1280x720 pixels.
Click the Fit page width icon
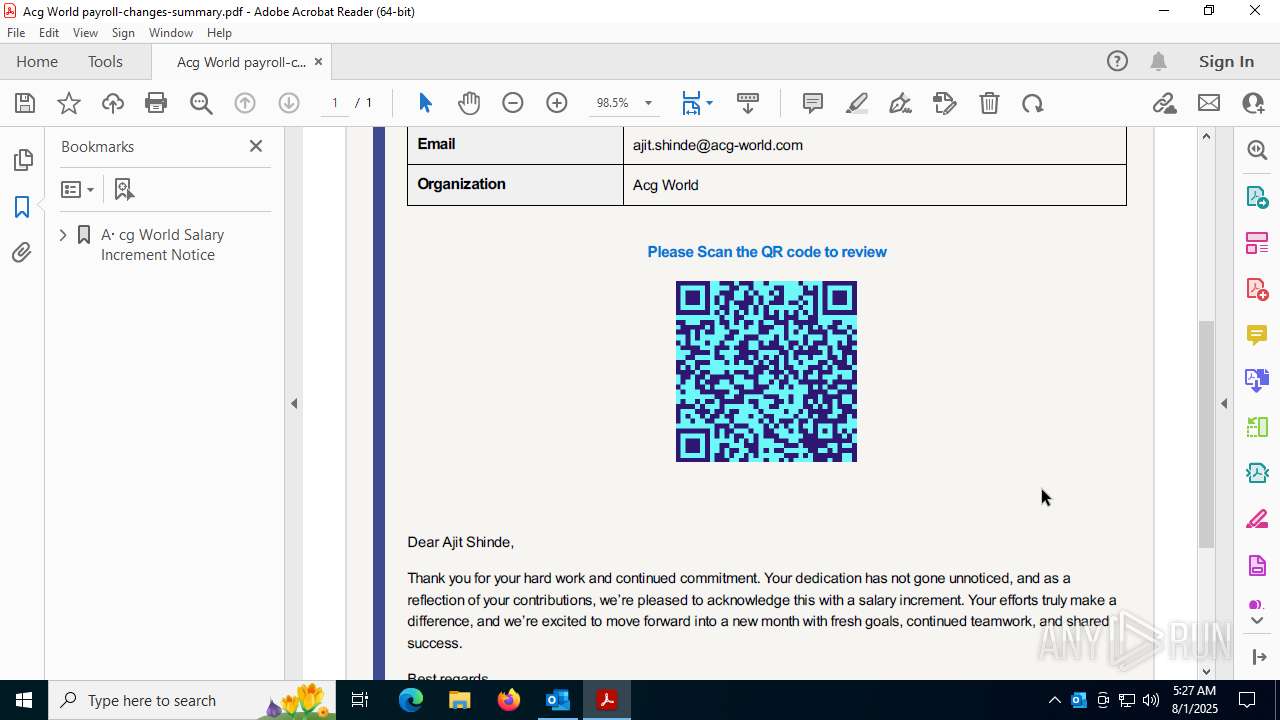[691, 103]
